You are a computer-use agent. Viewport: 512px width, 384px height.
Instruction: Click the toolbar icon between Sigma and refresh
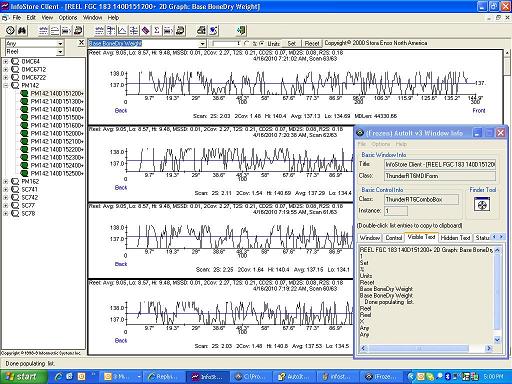[x=168, y=31]
